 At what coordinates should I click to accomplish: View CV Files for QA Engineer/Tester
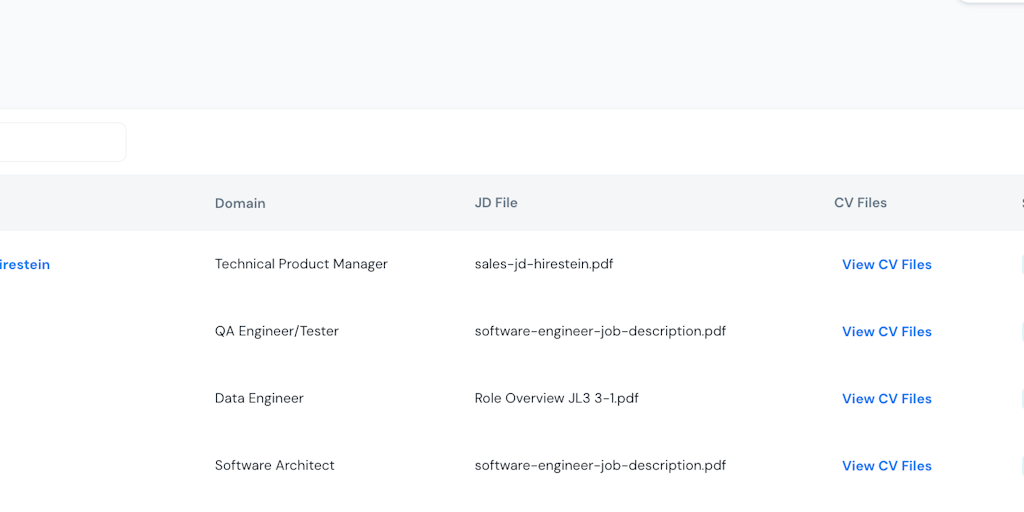coord(886,332)
